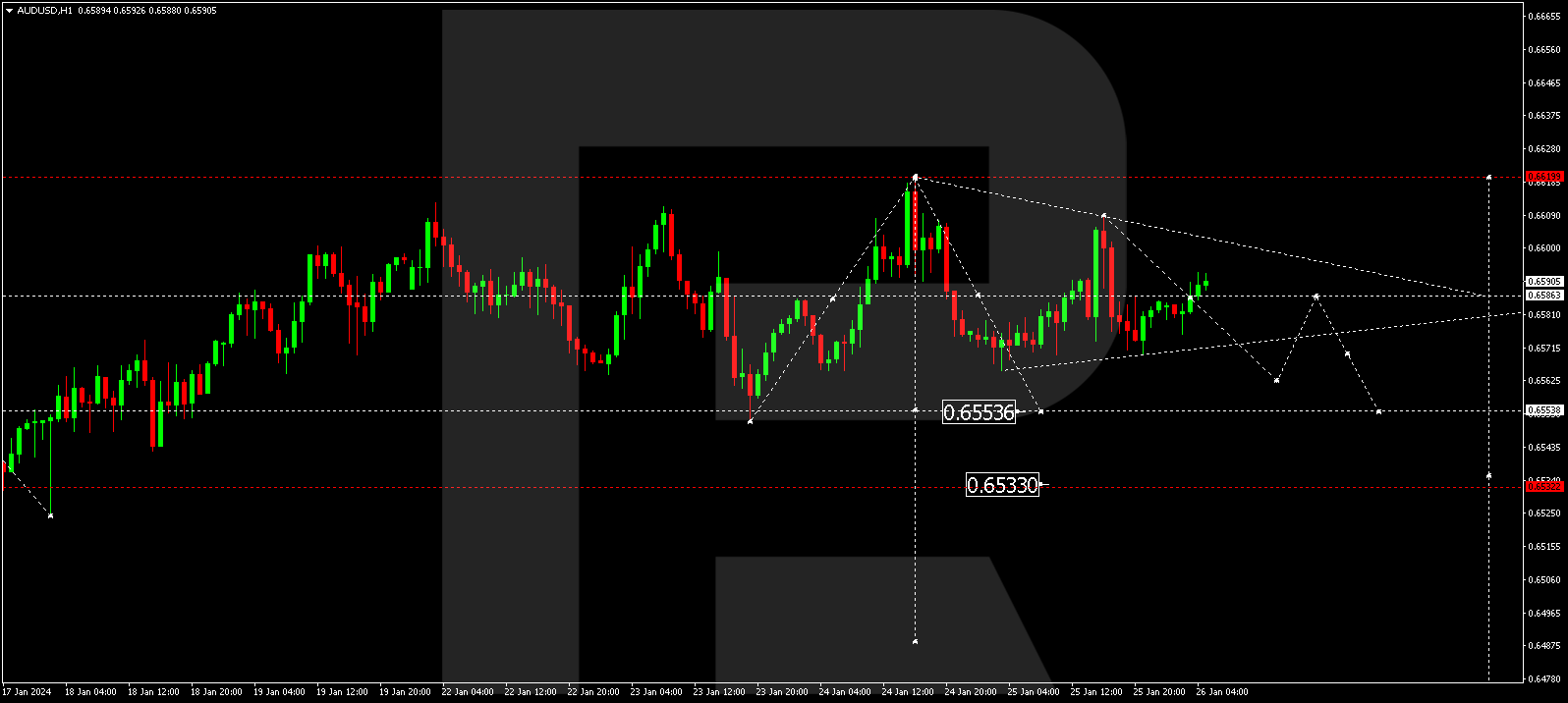Click the 24 Jan 12:00 time label
1568x703 pixels.
[908, 692]
